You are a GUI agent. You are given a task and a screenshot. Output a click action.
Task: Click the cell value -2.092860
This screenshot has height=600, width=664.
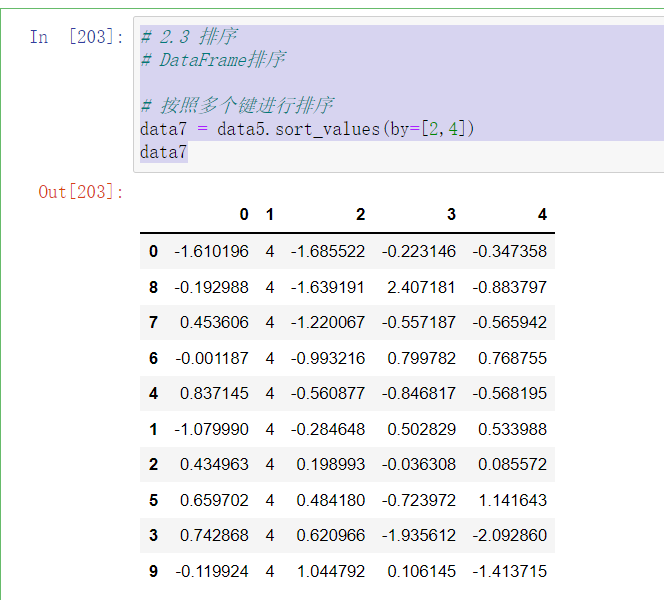510,535
